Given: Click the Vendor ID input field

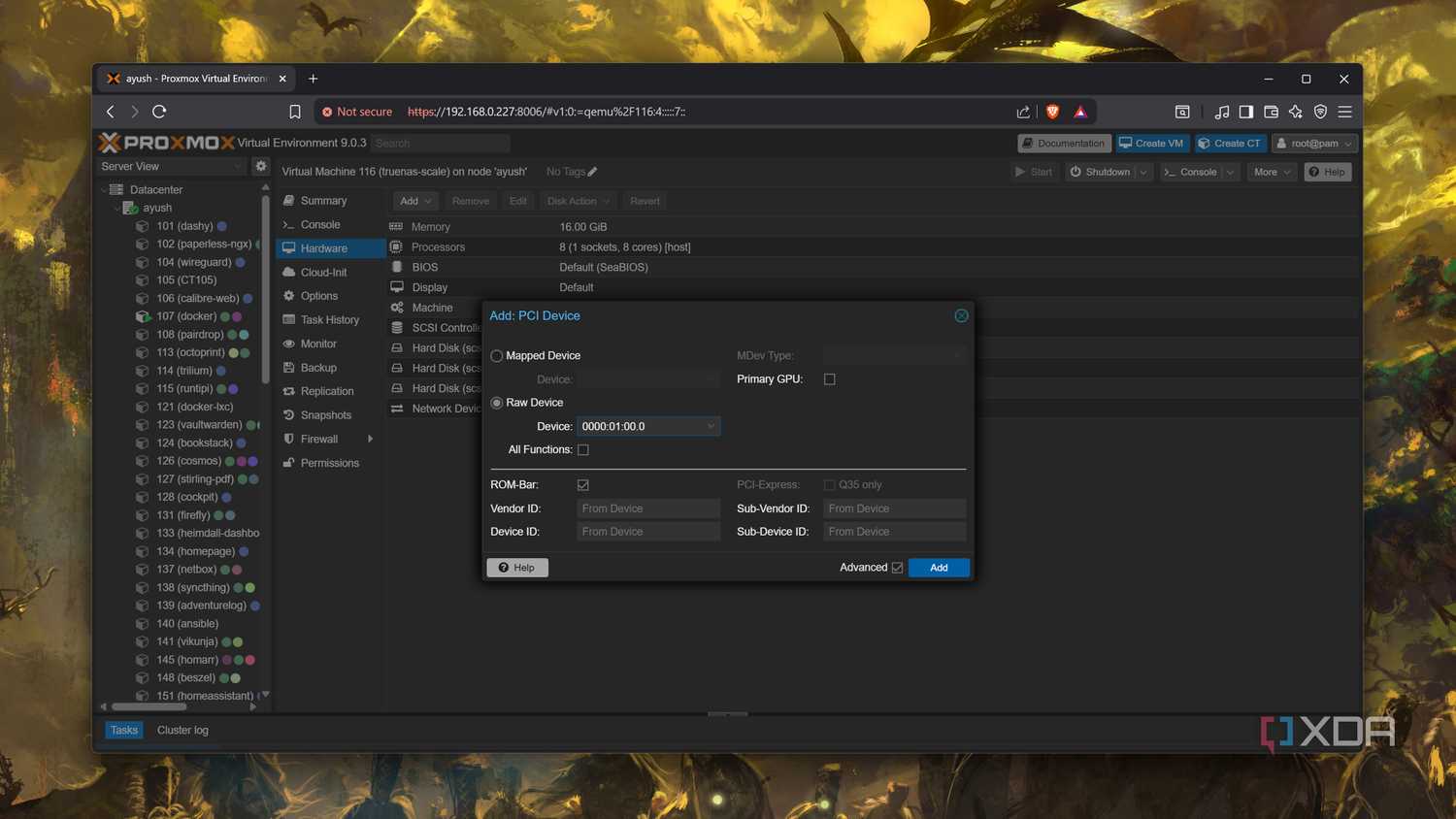Looking at the screenshot, I should 648,508.
